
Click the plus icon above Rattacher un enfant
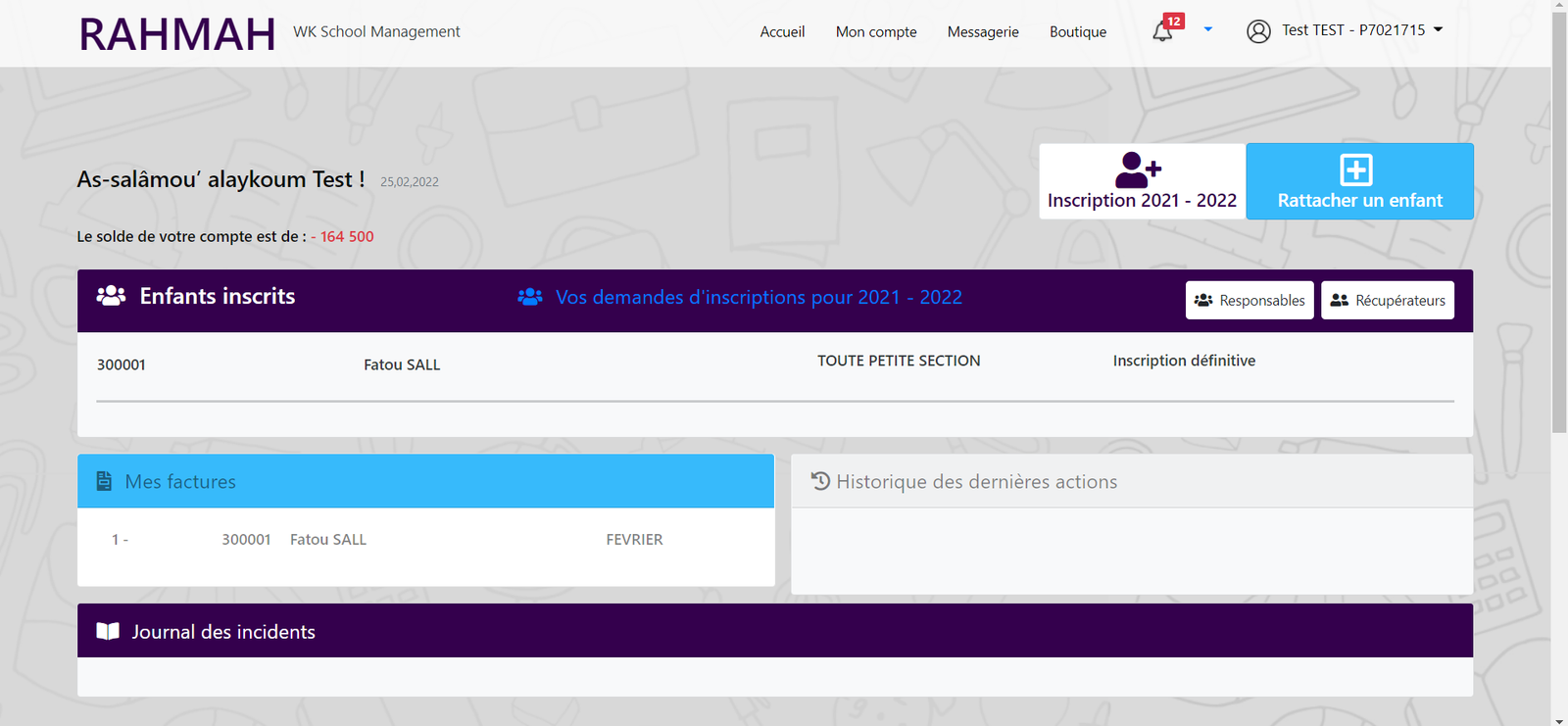coord(1356,170)
